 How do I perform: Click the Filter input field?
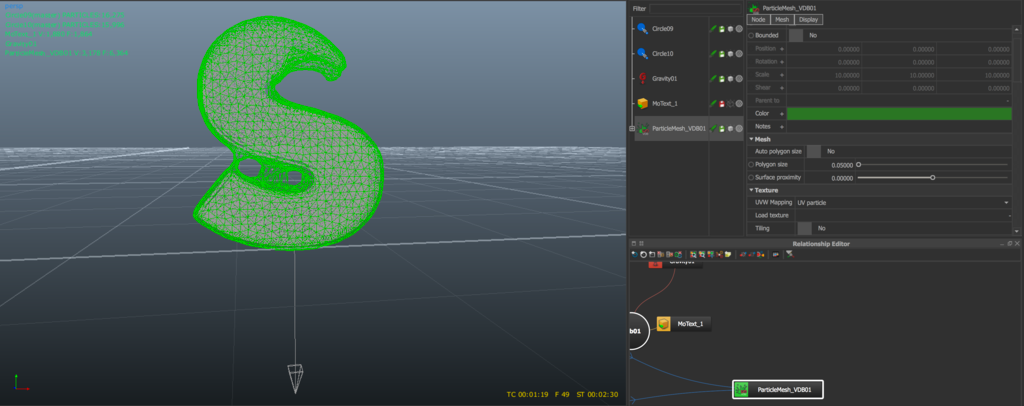click(x=695, y=8)
